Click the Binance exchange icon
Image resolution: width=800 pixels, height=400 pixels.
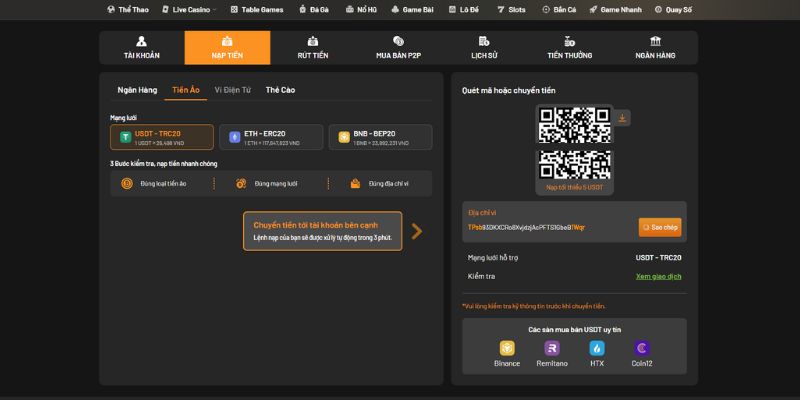point(507,348)
